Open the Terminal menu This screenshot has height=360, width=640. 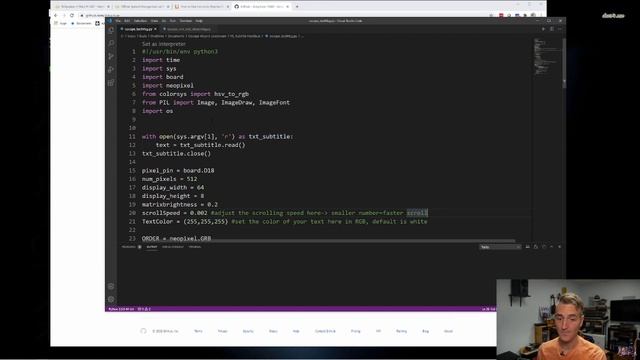coord(186,21)
